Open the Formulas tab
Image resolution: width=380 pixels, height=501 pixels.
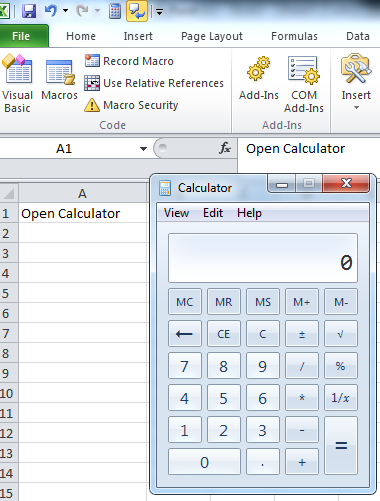pyautogui.click(x=294, y=36)
